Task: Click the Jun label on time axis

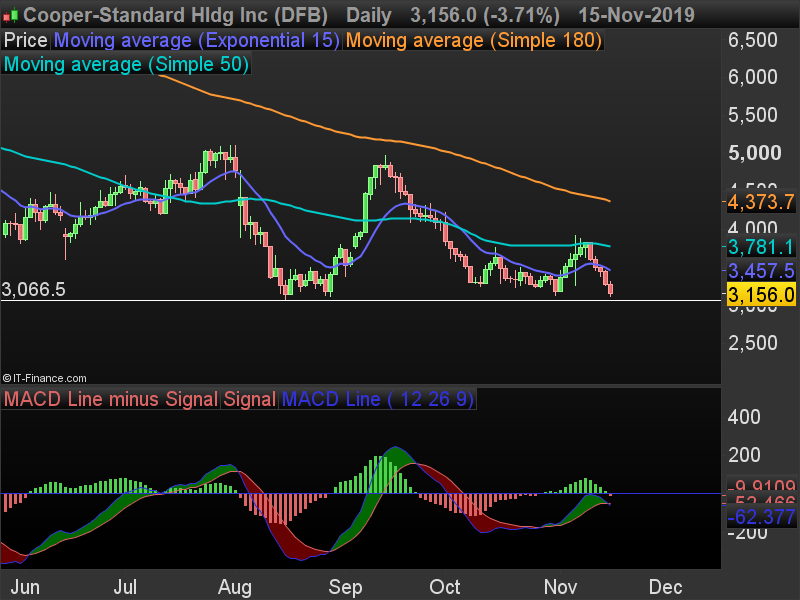Action: (x=24, y=587)
